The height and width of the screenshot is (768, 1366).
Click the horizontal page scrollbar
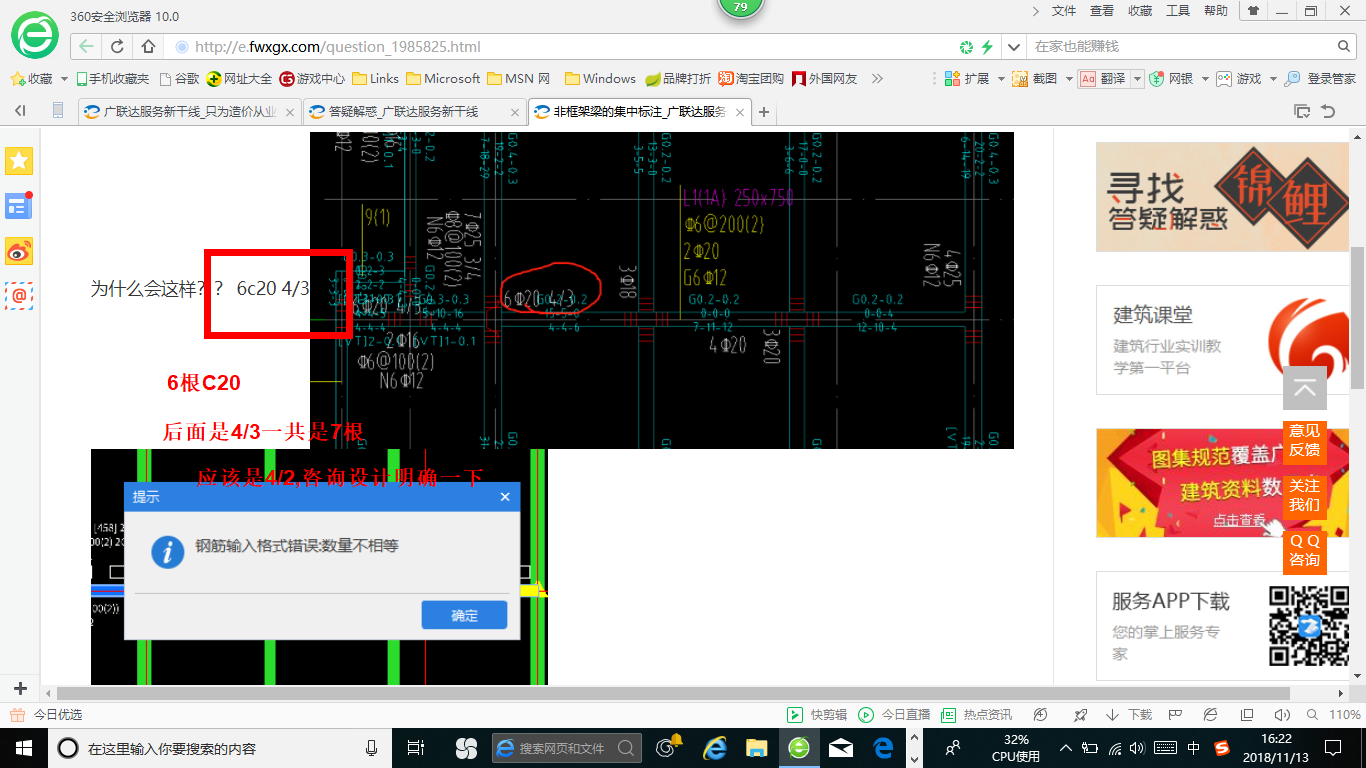tap(673, 693)
